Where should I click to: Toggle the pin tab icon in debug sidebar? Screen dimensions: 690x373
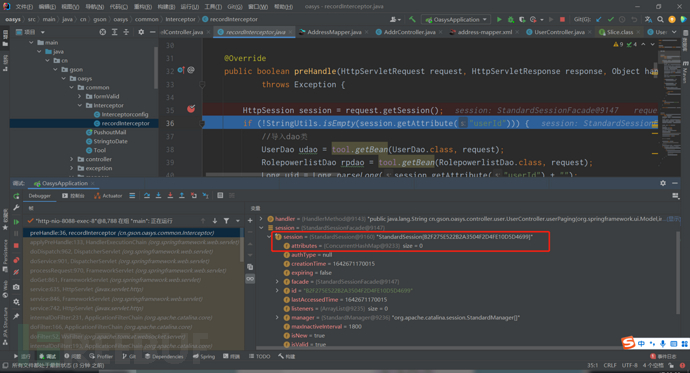tap(16, 316)
